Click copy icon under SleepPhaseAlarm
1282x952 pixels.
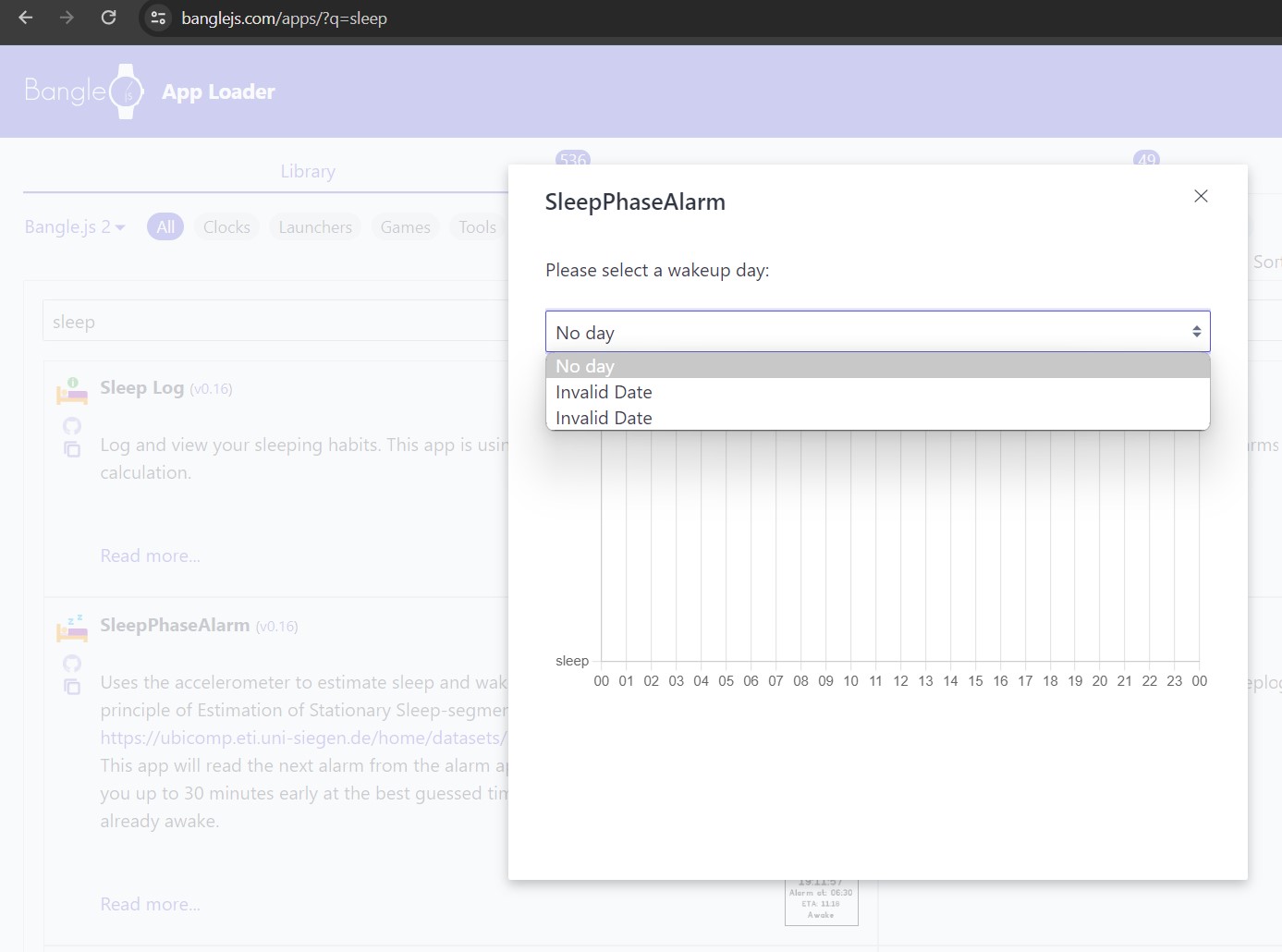point(72,687)
